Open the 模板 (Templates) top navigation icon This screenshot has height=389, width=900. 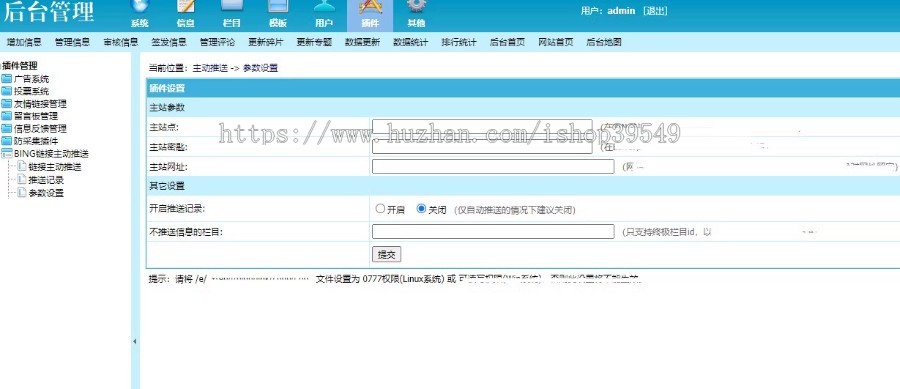[278, 13]
